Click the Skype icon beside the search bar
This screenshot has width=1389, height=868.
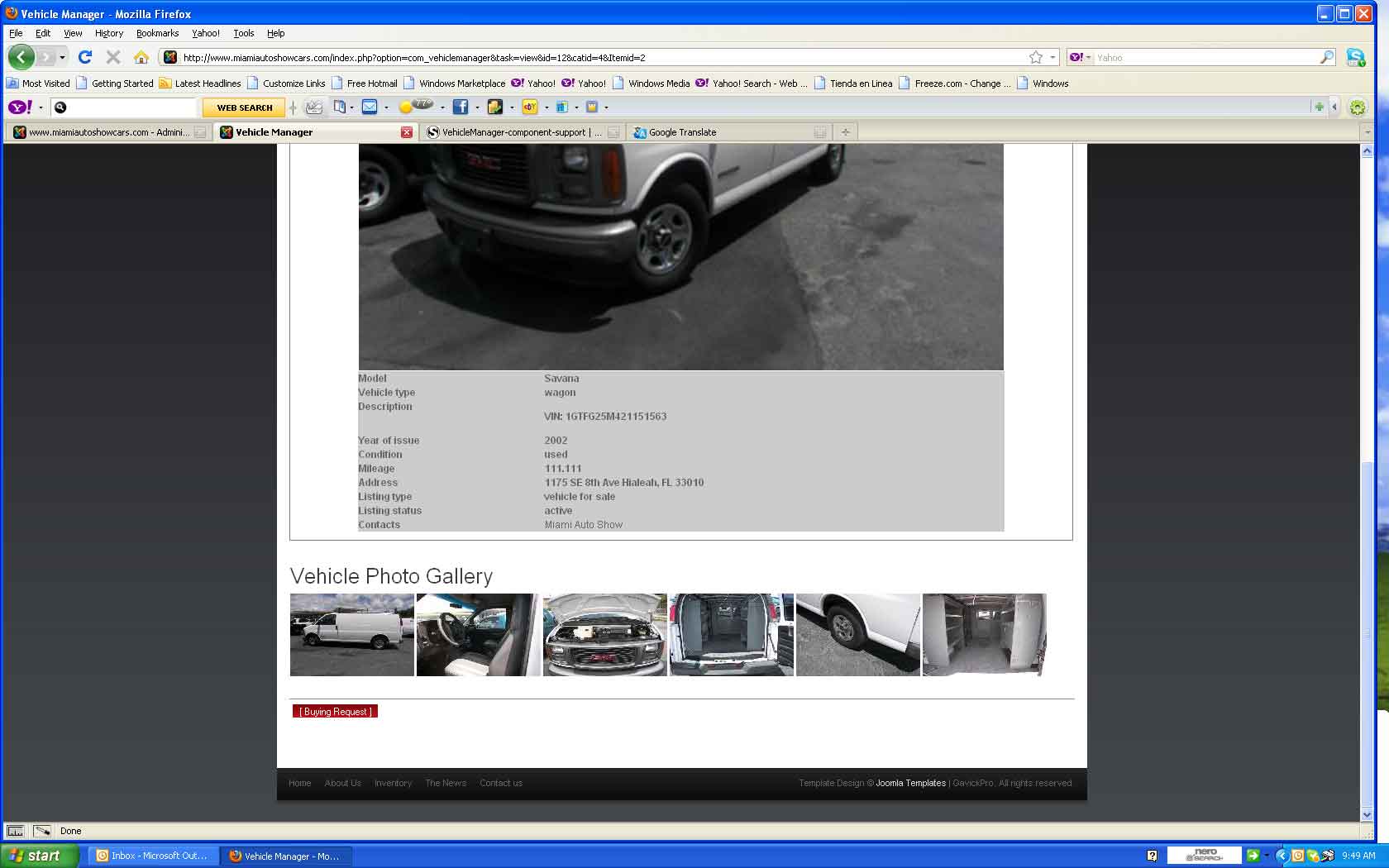(1355, 57)
